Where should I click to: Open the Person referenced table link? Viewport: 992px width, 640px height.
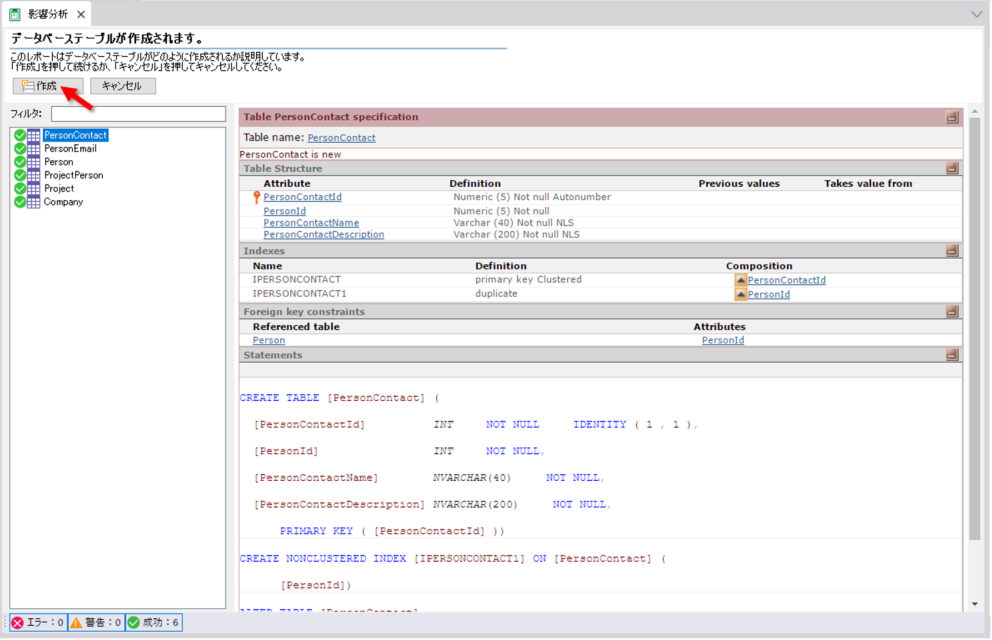click(269, 340)
